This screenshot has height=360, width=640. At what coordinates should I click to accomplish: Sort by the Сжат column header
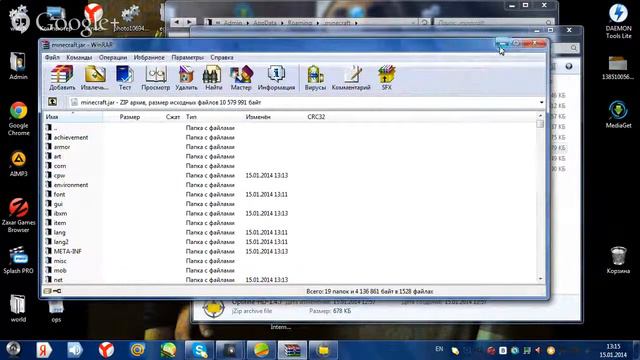tap(173, 117)
